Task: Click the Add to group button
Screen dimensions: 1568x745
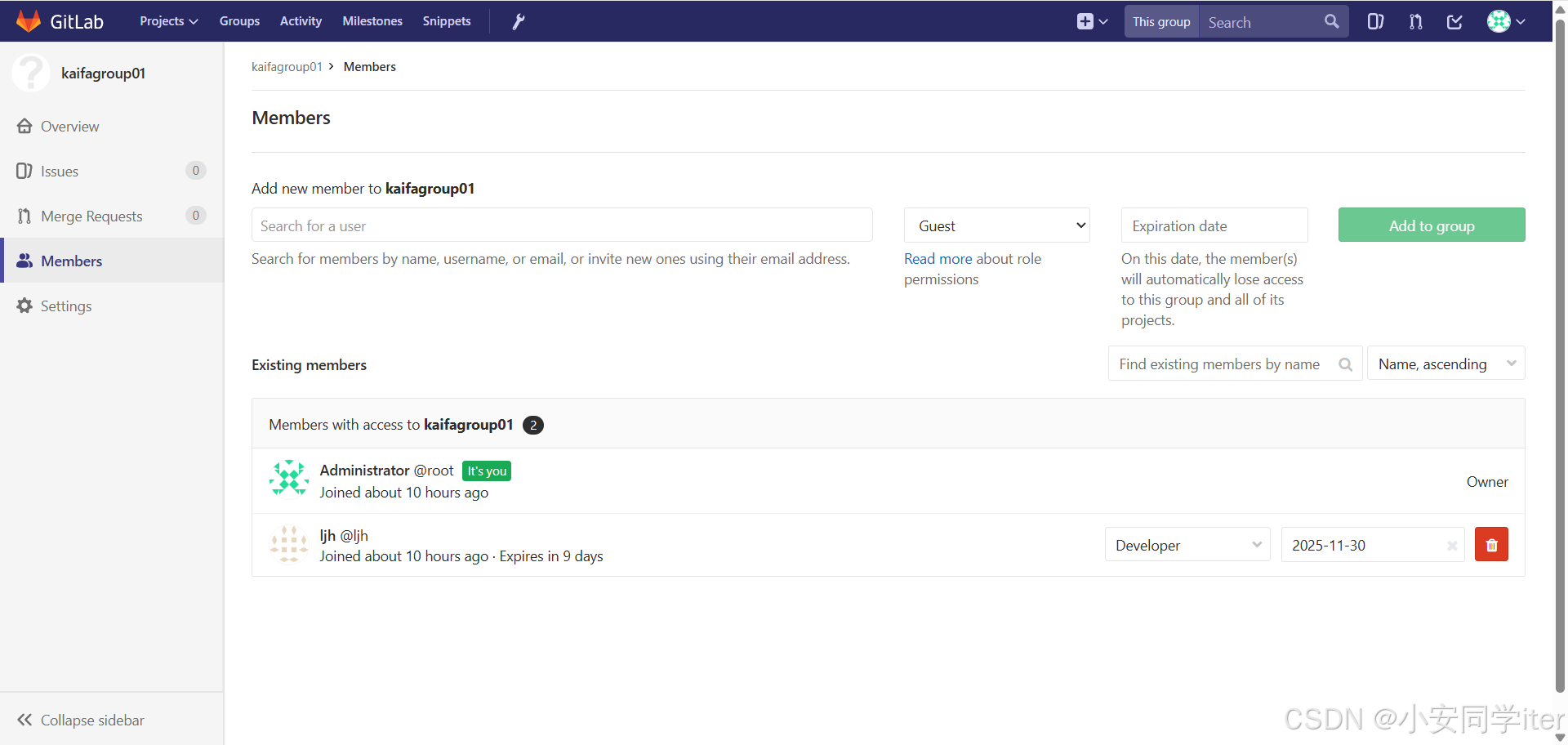Action: pyautogui.click(x=1431, y=225)
